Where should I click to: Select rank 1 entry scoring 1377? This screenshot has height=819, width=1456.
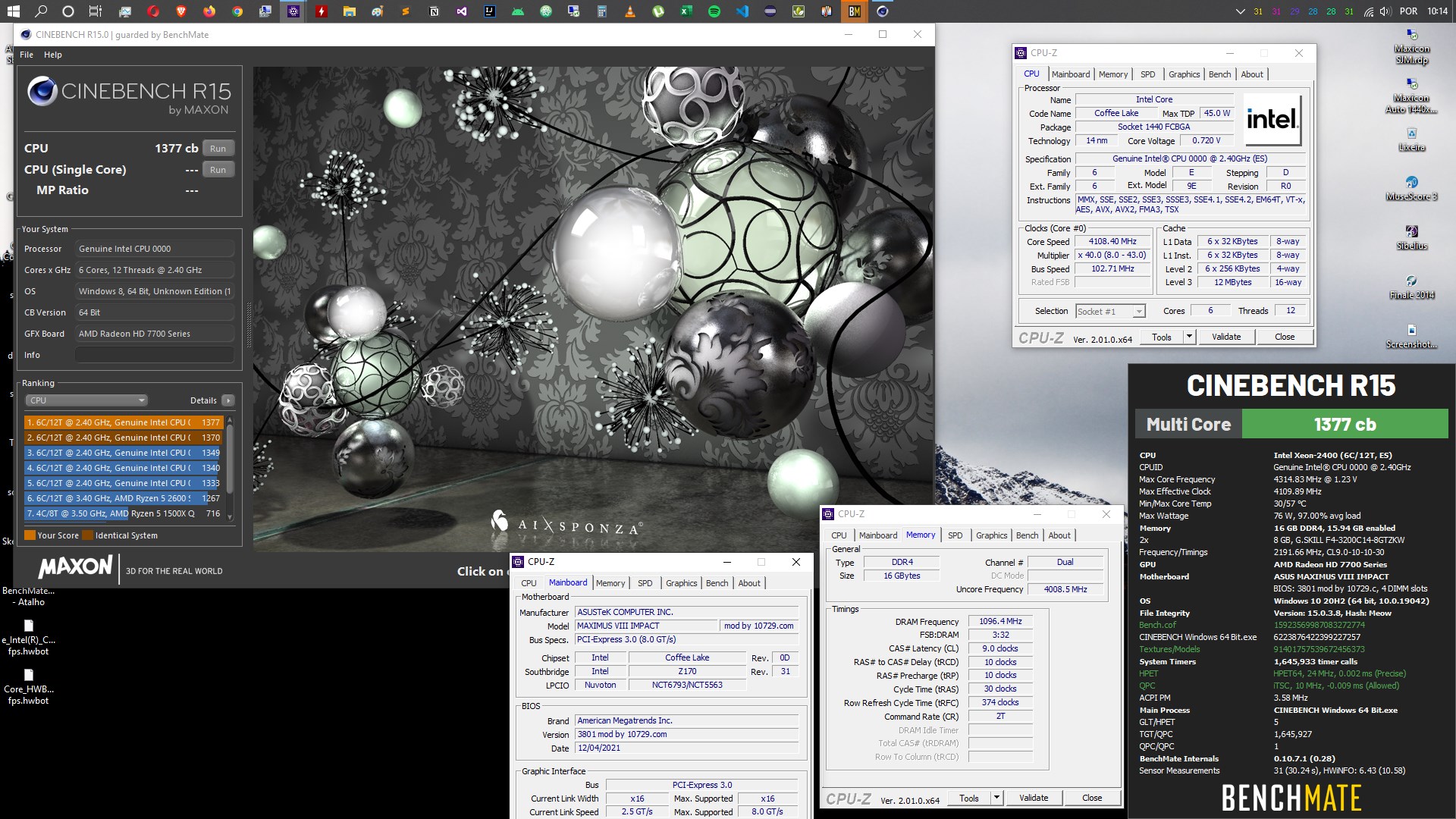(124, 422)
